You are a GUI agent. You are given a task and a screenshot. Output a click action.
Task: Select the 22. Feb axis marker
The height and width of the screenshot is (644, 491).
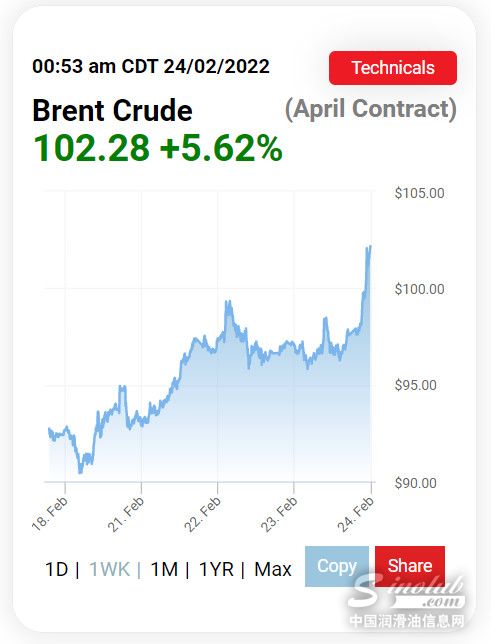tap(203, 513)
